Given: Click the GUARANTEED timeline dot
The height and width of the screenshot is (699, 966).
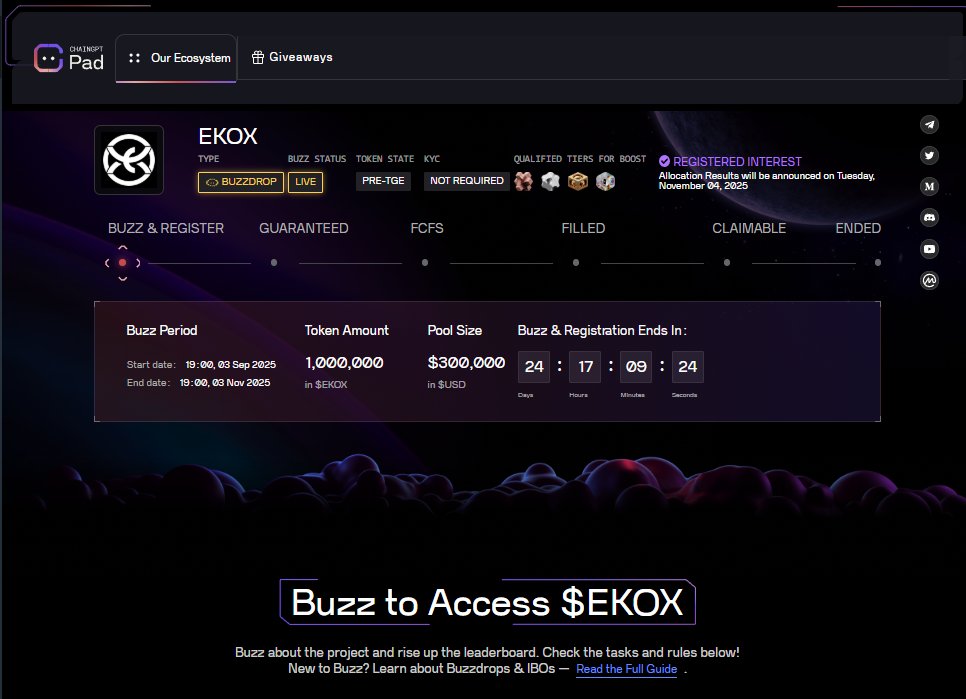Looking at the screenshot, I should pyautogui.click(x=274, y=263).
